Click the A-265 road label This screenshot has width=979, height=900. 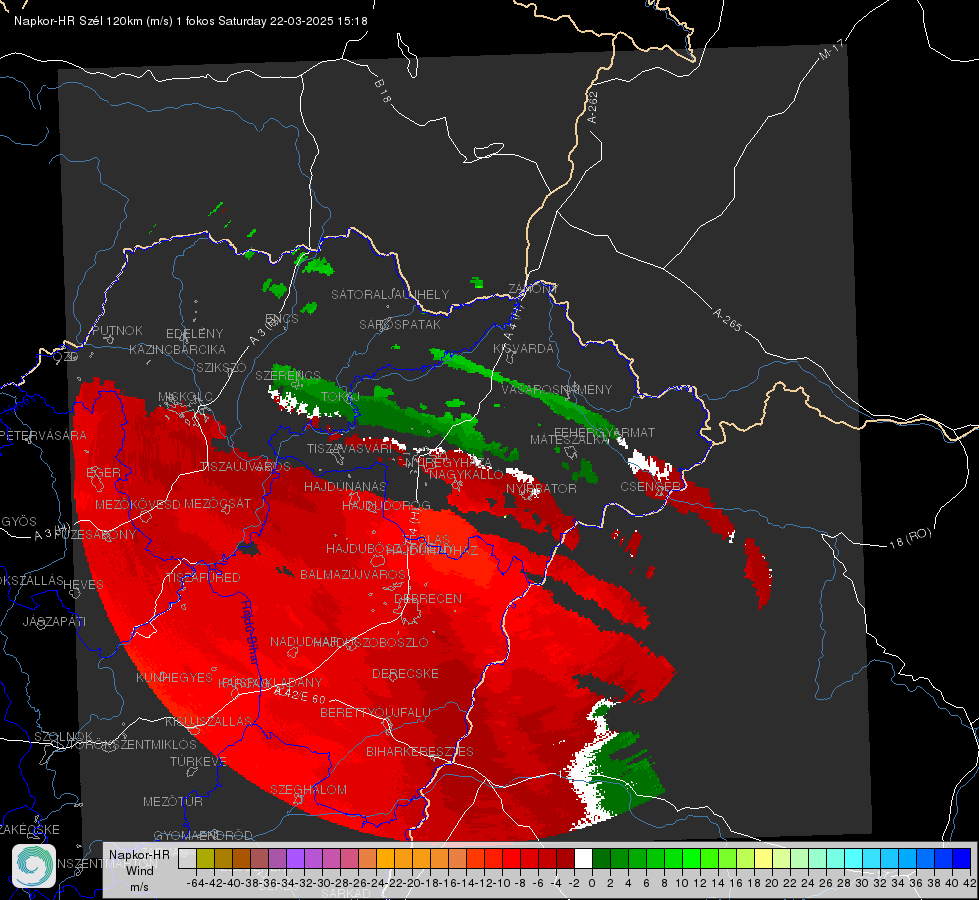coord(727,320)
